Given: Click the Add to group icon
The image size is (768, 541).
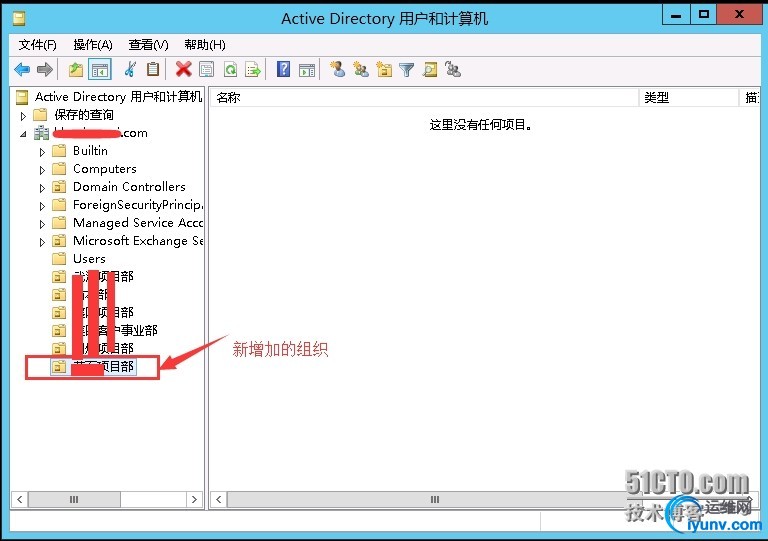Looking at the screenshot, I should [453, 70].
